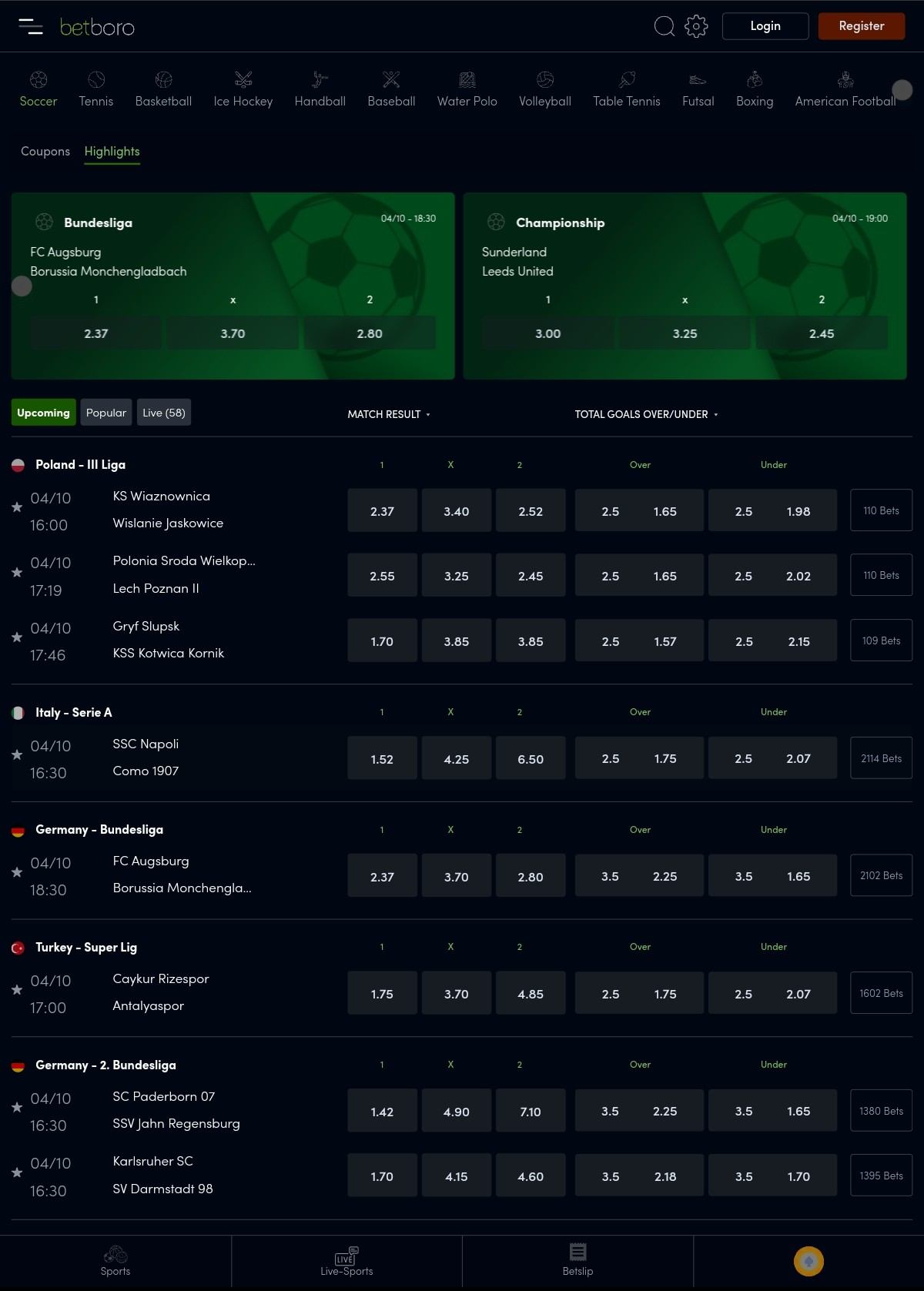
Task: Toggle favorite star for KS Wiaznownica match
Action: point(17,507)
